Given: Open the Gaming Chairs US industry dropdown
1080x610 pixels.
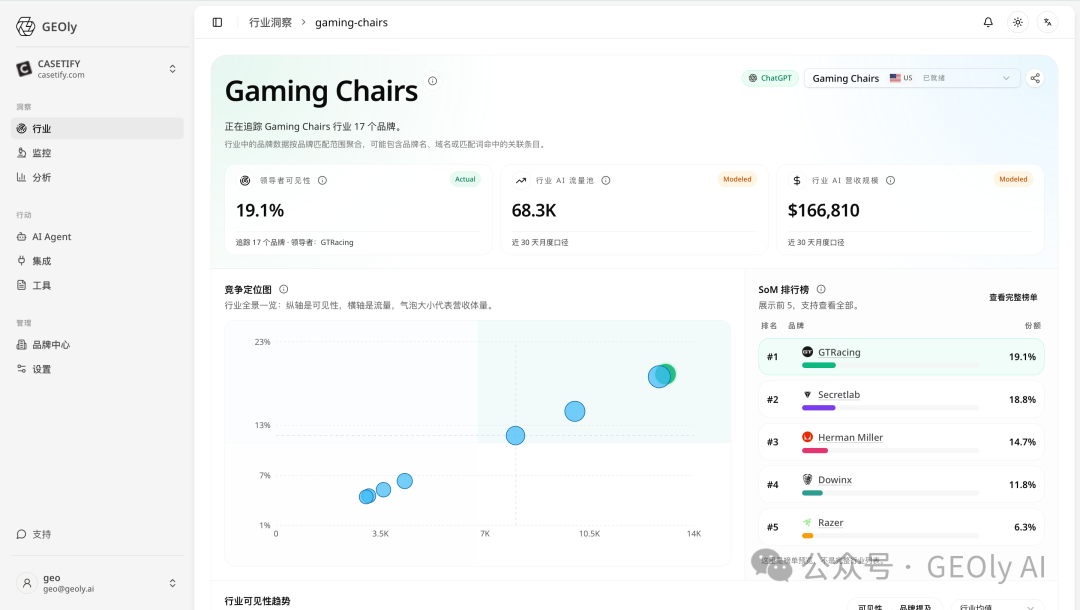Looking at the screenshot, I should click(912, 78).
